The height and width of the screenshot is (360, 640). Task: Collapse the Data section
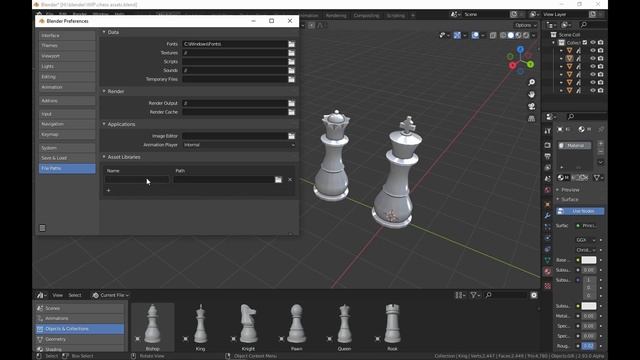click(104, 32)
